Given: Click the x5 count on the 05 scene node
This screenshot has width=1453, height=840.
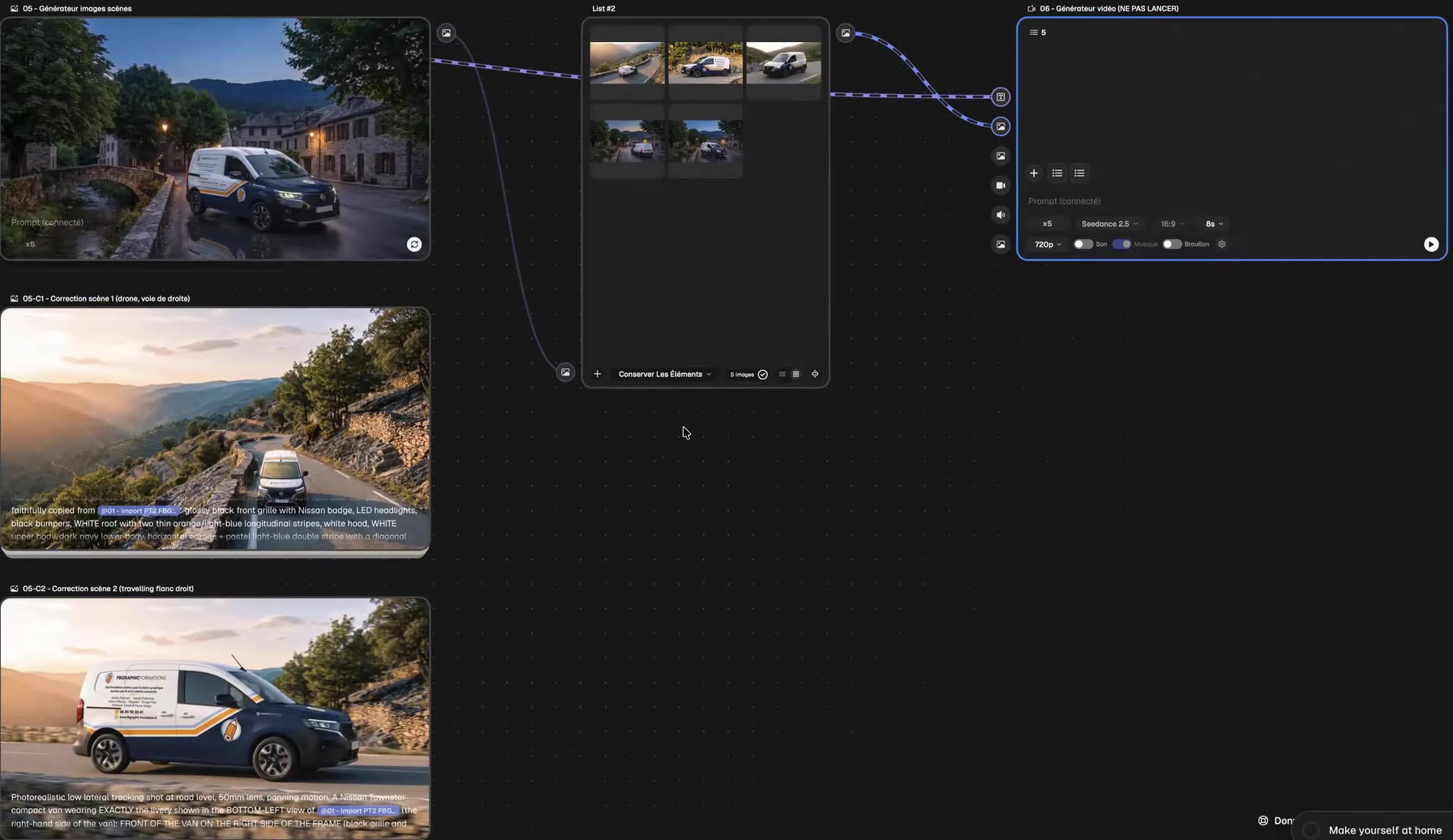Looking at the screenshot, I should click(x=30, y=244).
